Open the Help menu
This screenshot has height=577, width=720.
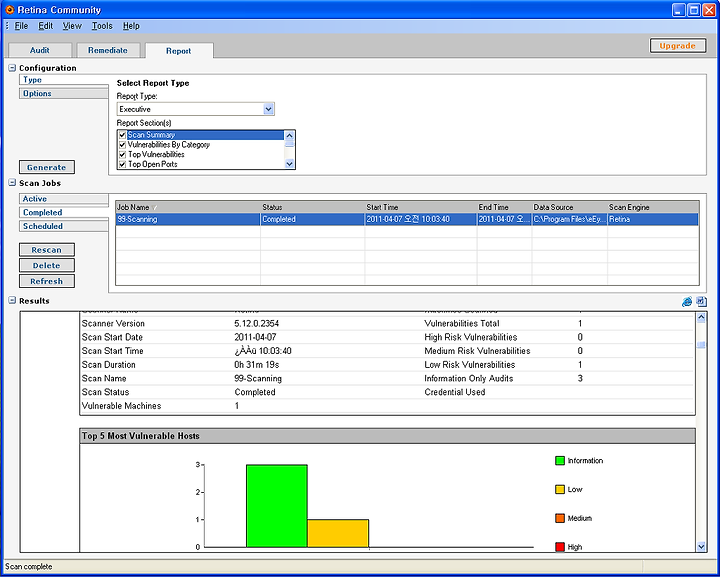[x=131, y=26]
